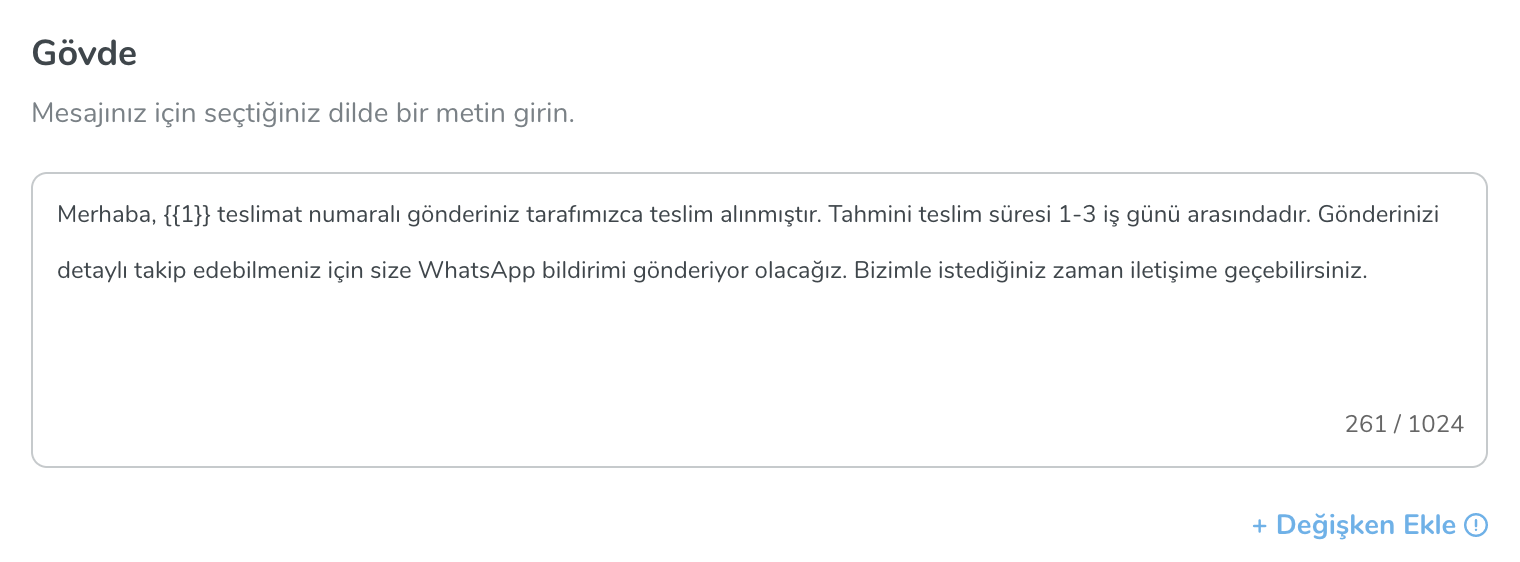Click the word detaylı starting the second line
Image resolution: width=1520 pixels, height=562 pixels.
(91, 271)
